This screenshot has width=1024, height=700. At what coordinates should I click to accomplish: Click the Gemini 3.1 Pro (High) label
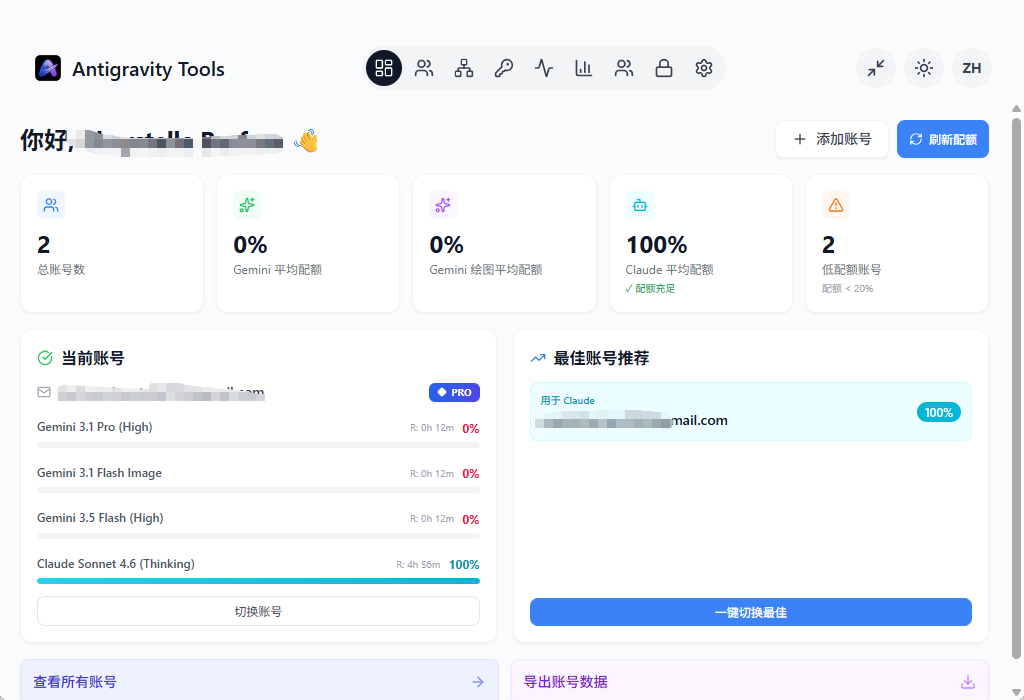95,427
